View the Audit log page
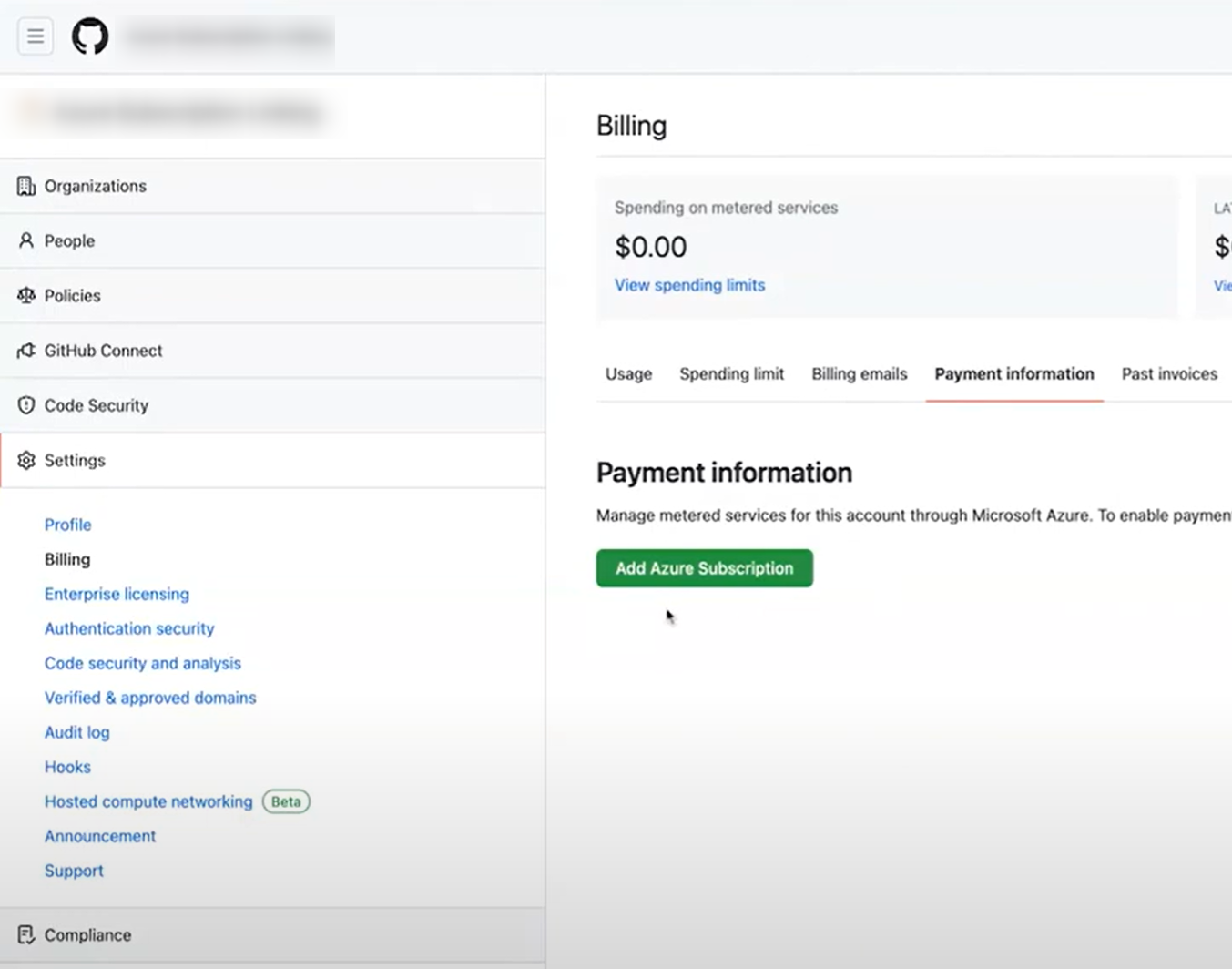The width and height of the screenshot is (1232, 969). pos(76,732)
